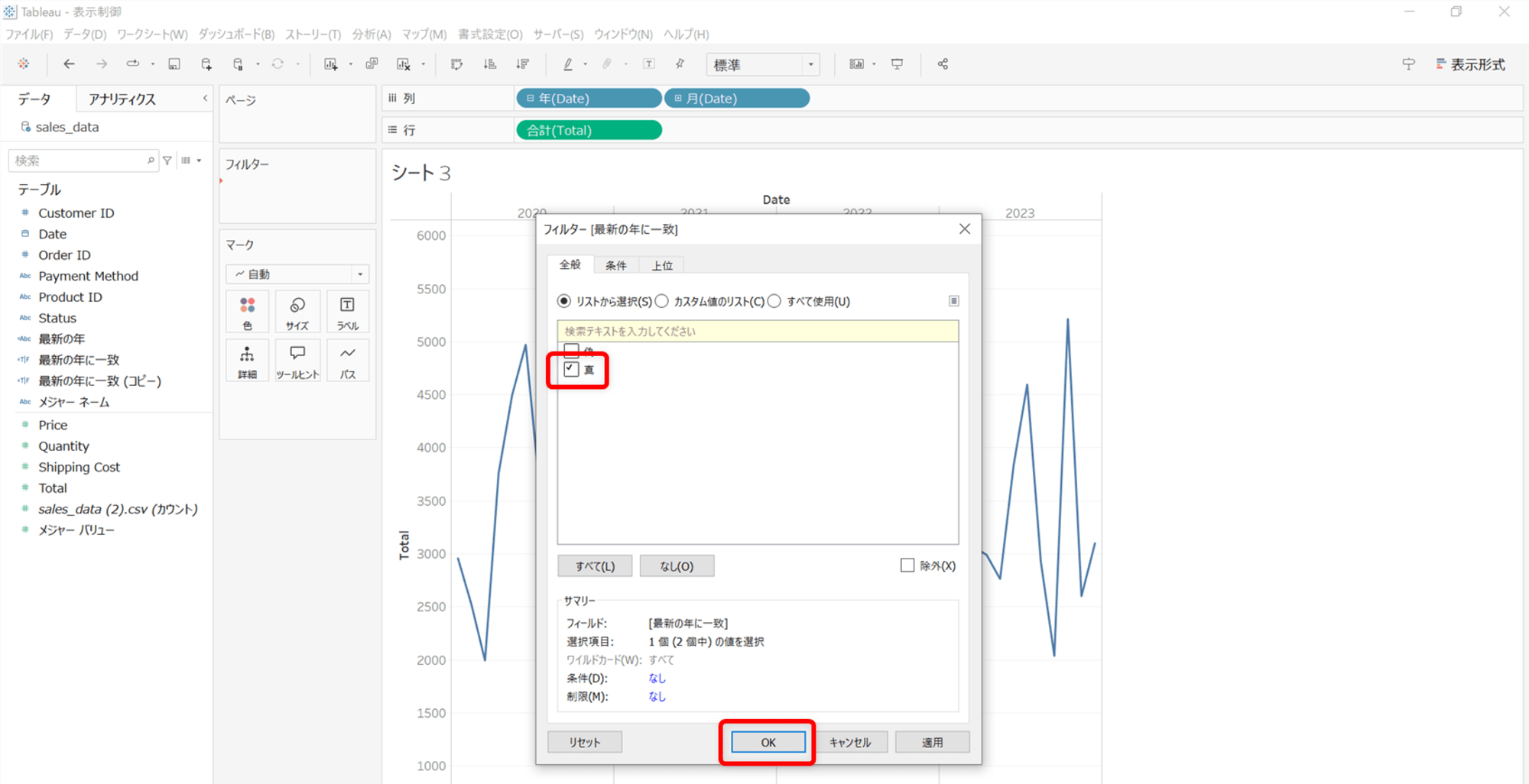
Task: Click the show/hide cards icon
Action: [856, 64]
